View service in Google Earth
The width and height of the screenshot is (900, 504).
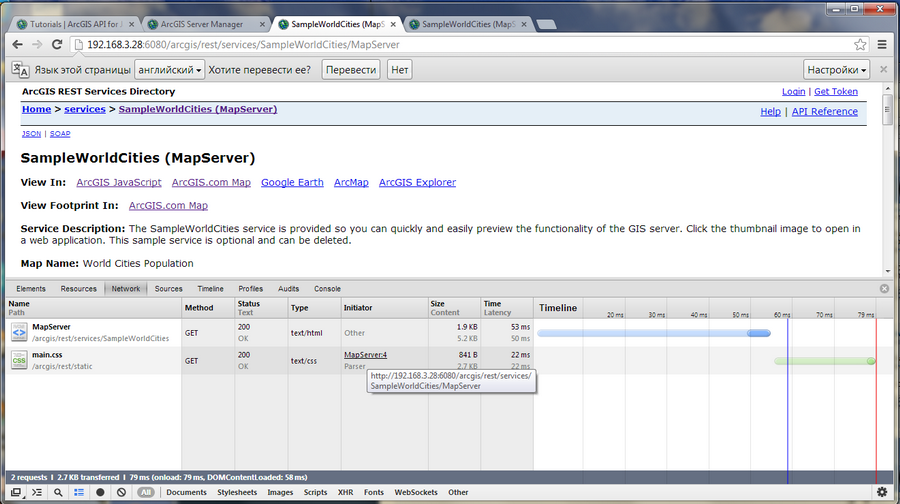point(292,182)
